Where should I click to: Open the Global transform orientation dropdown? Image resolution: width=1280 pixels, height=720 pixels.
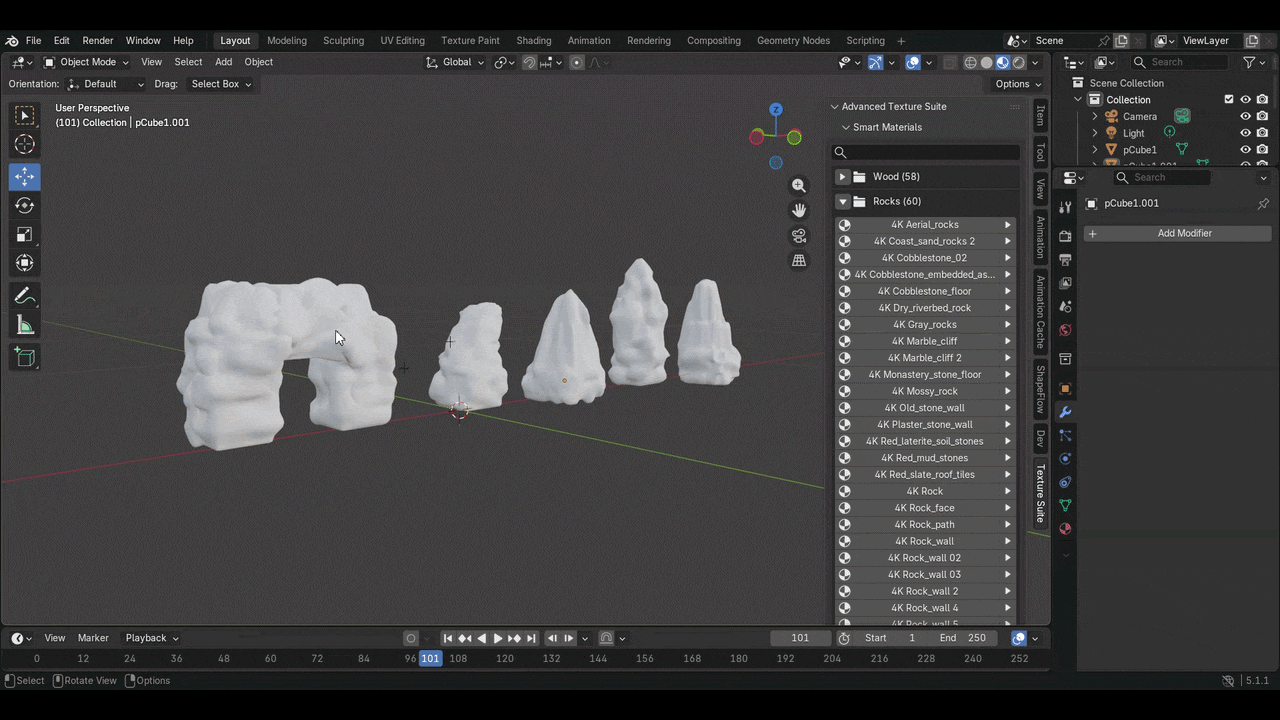(x=455, y=62)
